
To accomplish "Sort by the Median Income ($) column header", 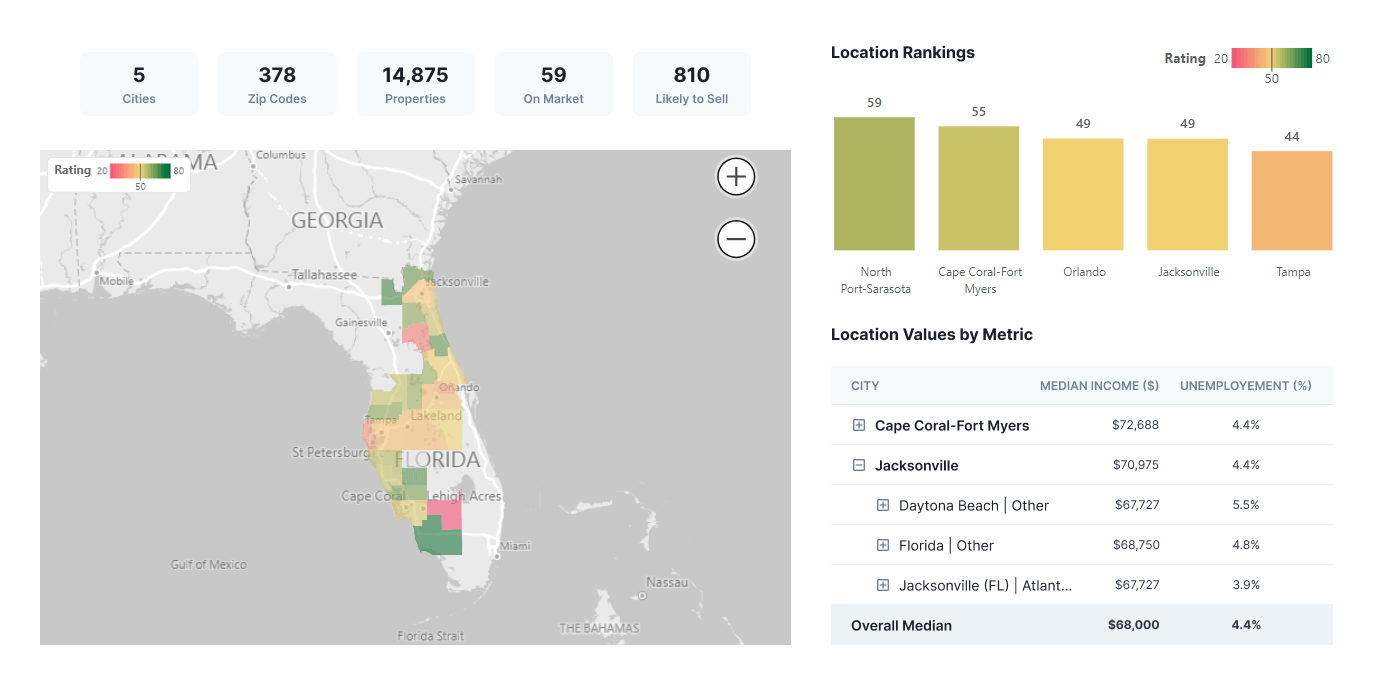I will pos(1099,386).
